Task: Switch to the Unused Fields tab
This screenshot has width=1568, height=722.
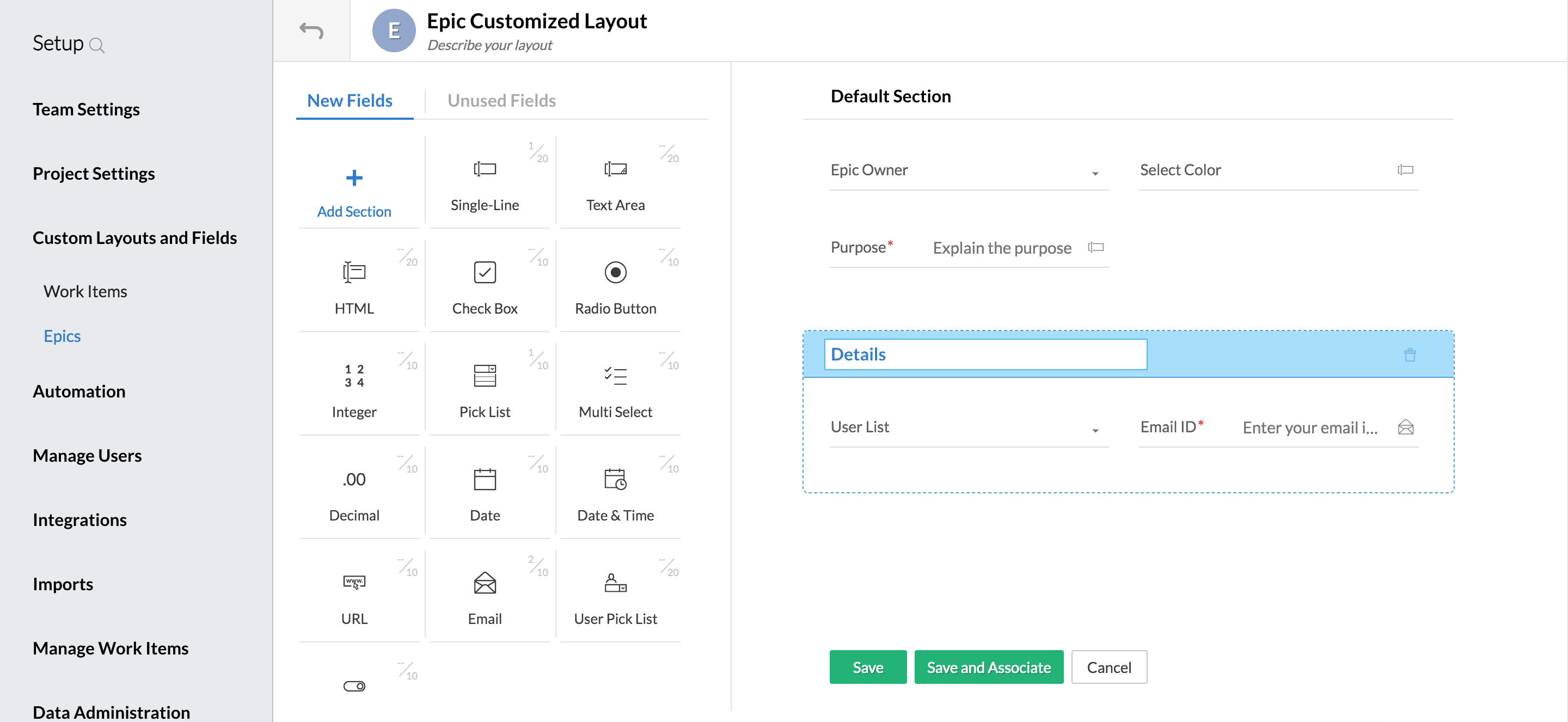Action: pos(501,100)
